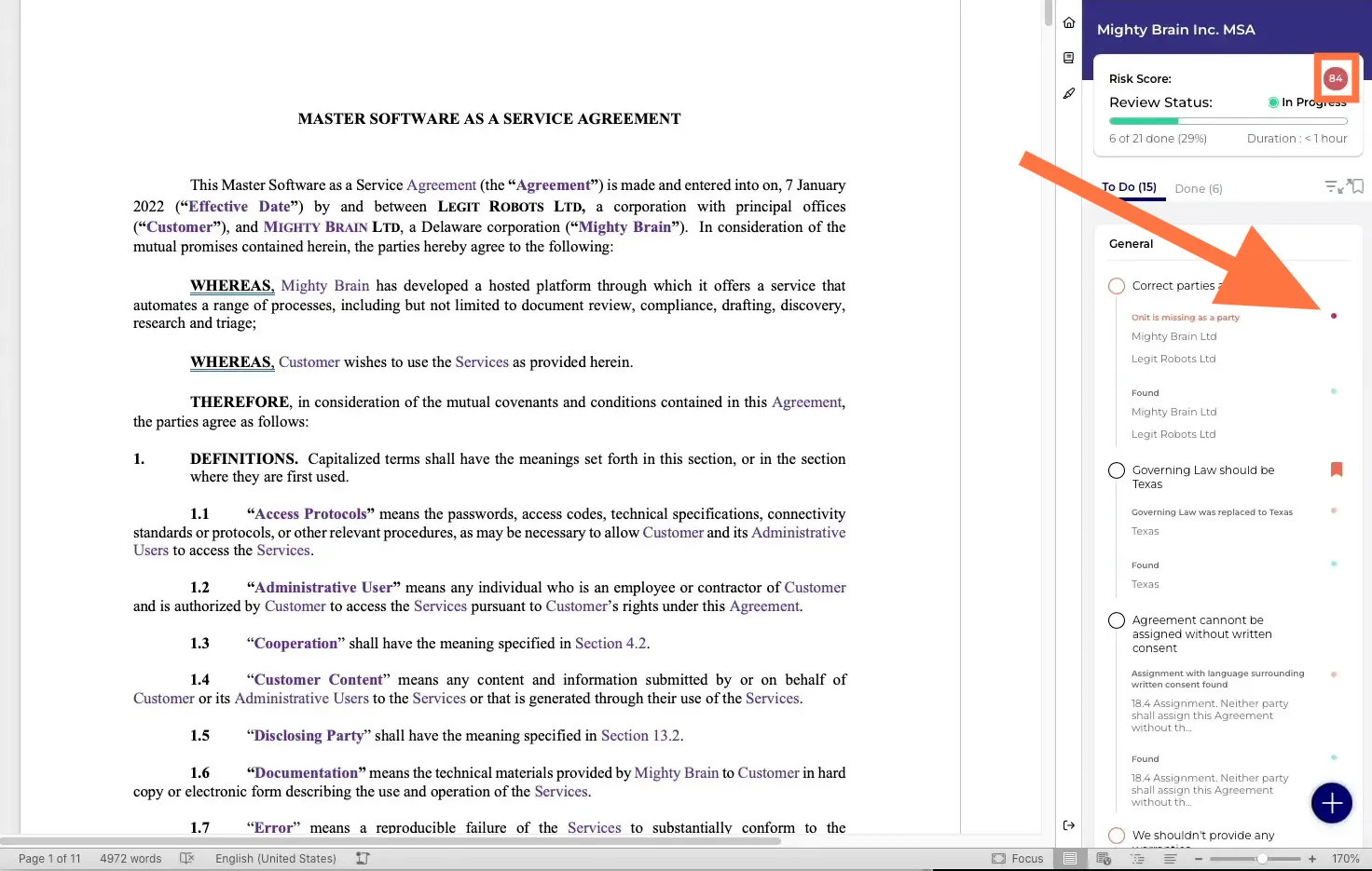Click the accessibility icon next to language
Screen dimensions: 1372x871
click(363, 859)
